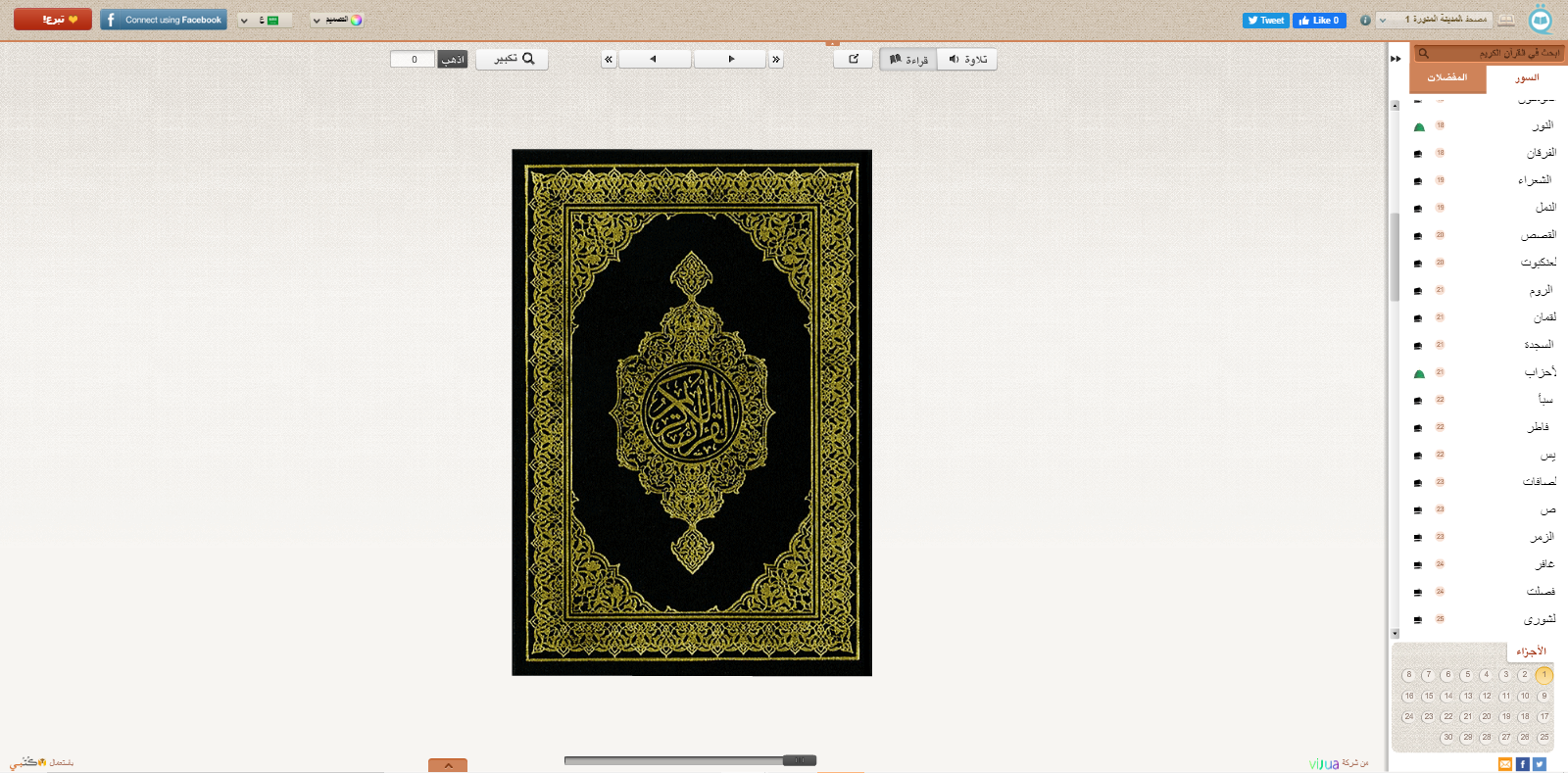The width and height of the screenshot is (1568, 773).
Task: Click the share export icon button
Action: (854, 59)
